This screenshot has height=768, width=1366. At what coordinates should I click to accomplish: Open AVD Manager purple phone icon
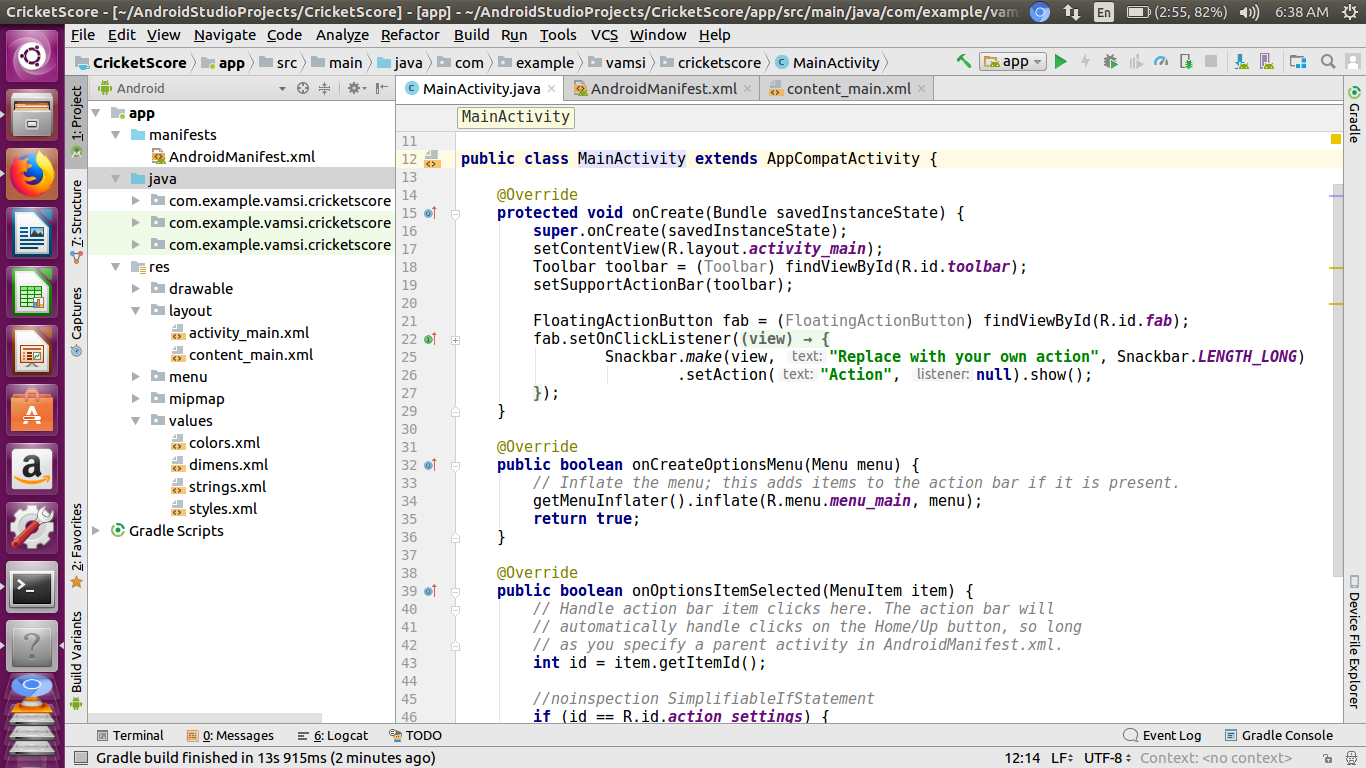pyautogui.click(x=1269, y=62)
